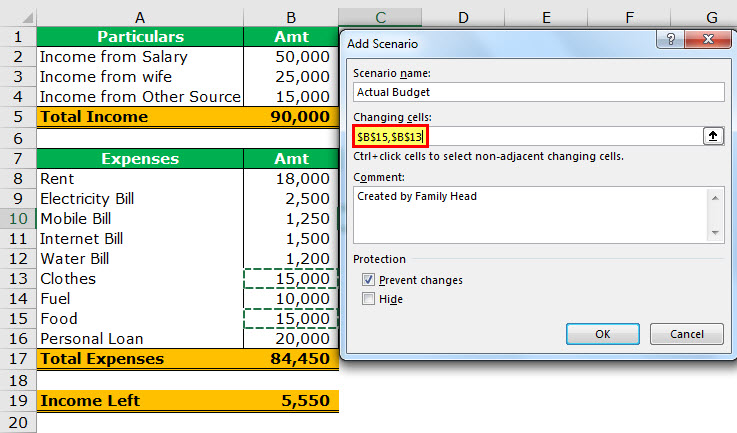Click the 25,000 amount cell
Image resolution: width=737 pixels, height=433 pixels.
(x=291, y=77)
